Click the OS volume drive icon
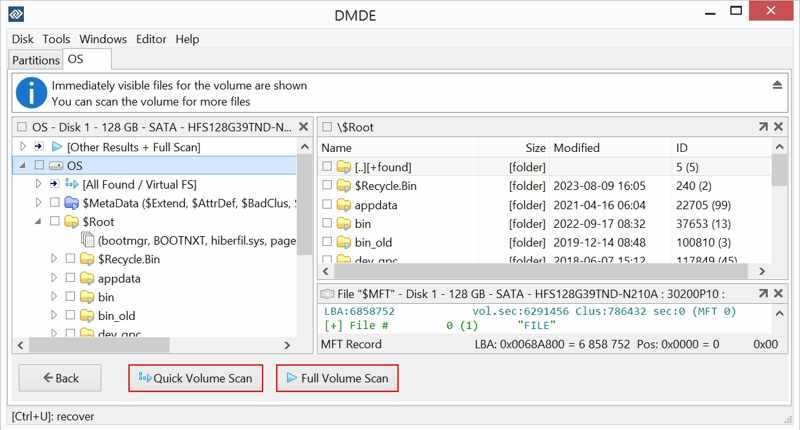The image size is (800, 430). [x=55, y=165]
